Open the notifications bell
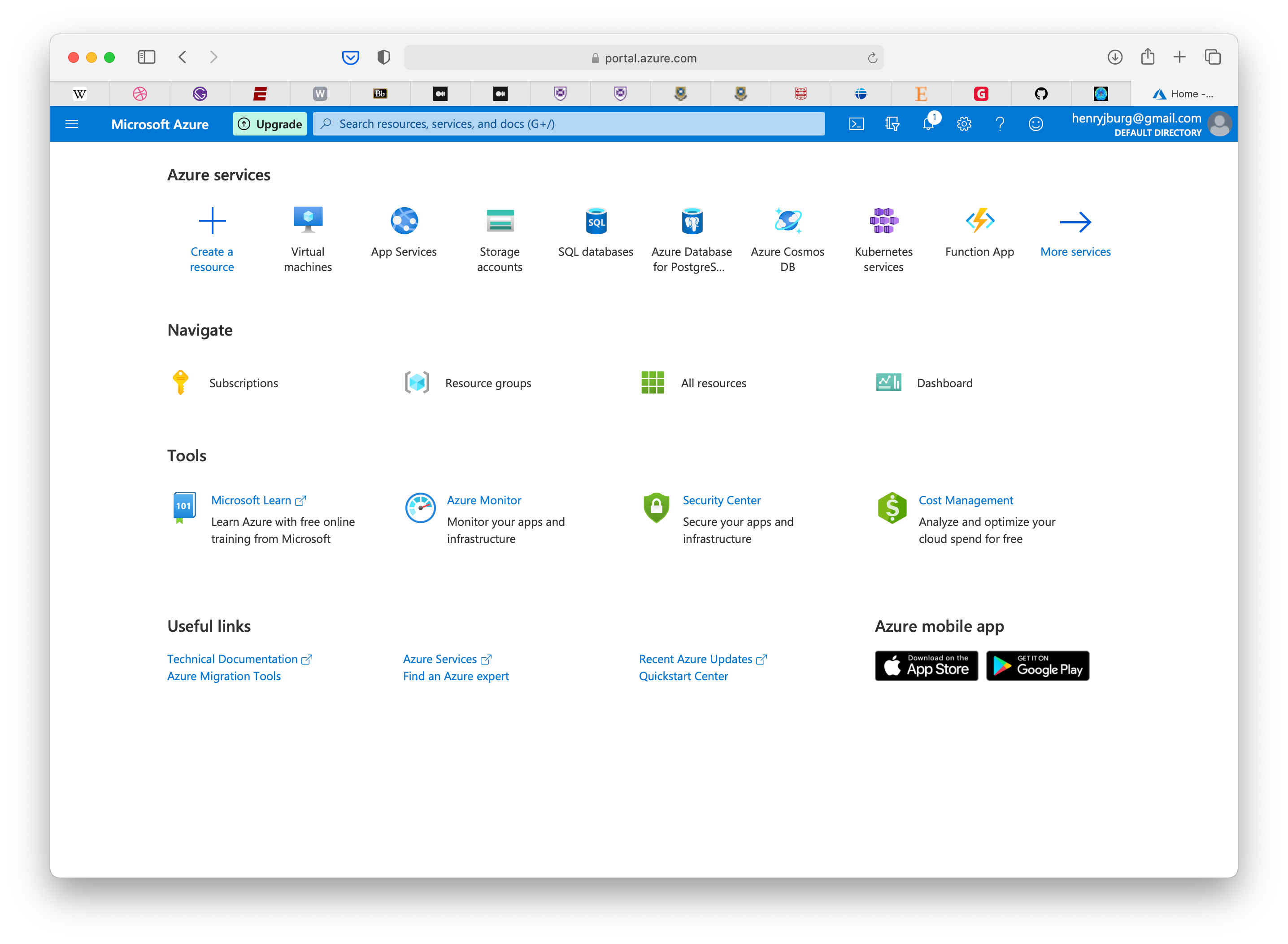The image size is (1288, 944). coord(928,124)
